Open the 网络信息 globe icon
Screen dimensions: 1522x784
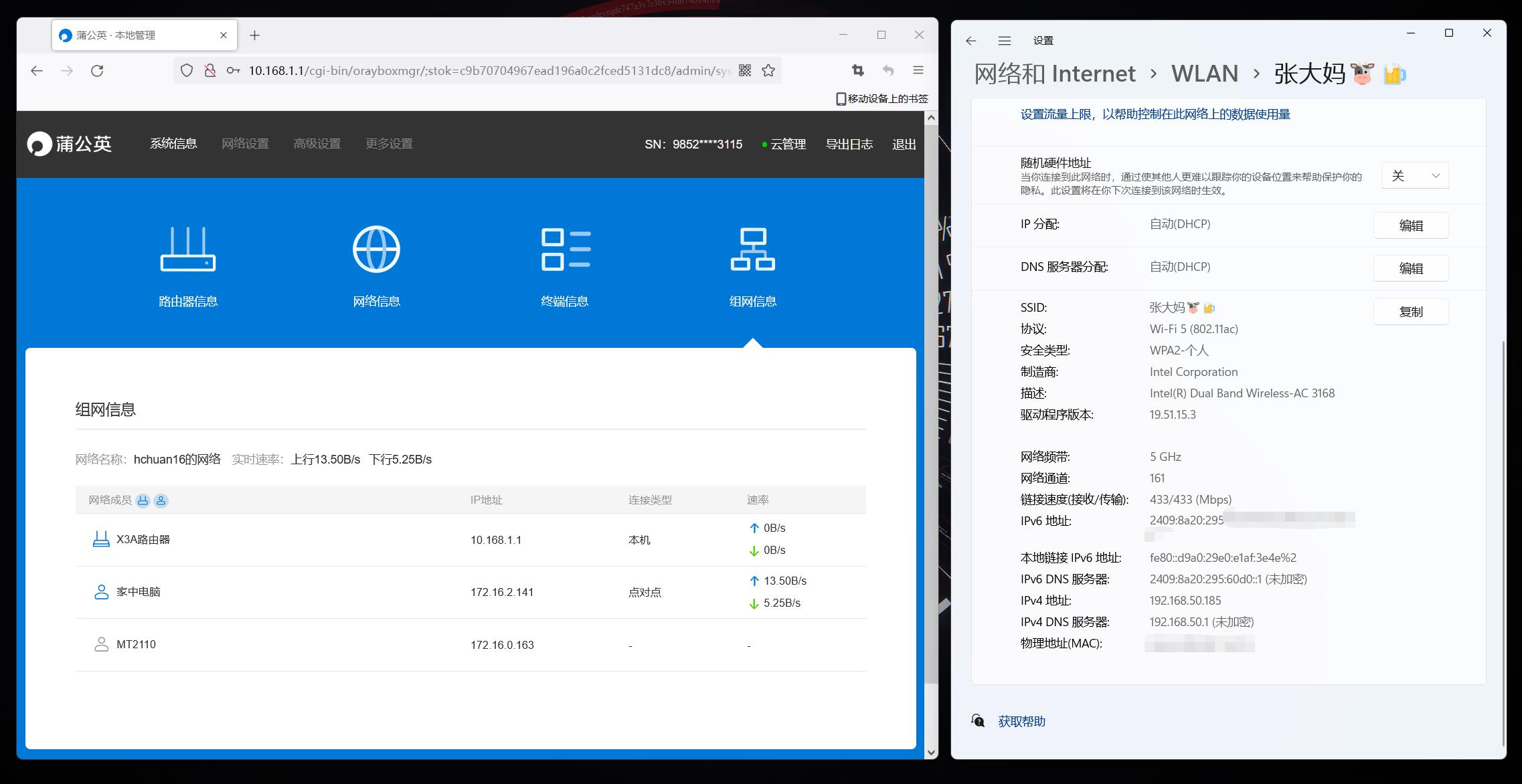(x=377, y=248)
